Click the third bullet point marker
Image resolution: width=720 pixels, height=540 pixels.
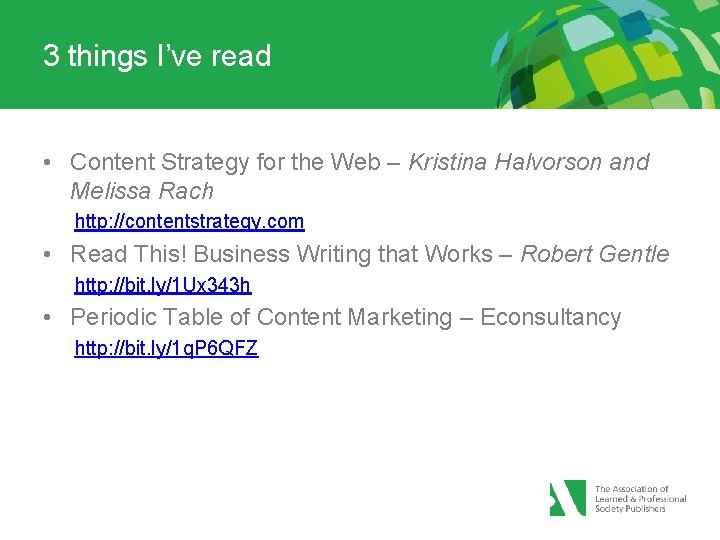point(47,317)
